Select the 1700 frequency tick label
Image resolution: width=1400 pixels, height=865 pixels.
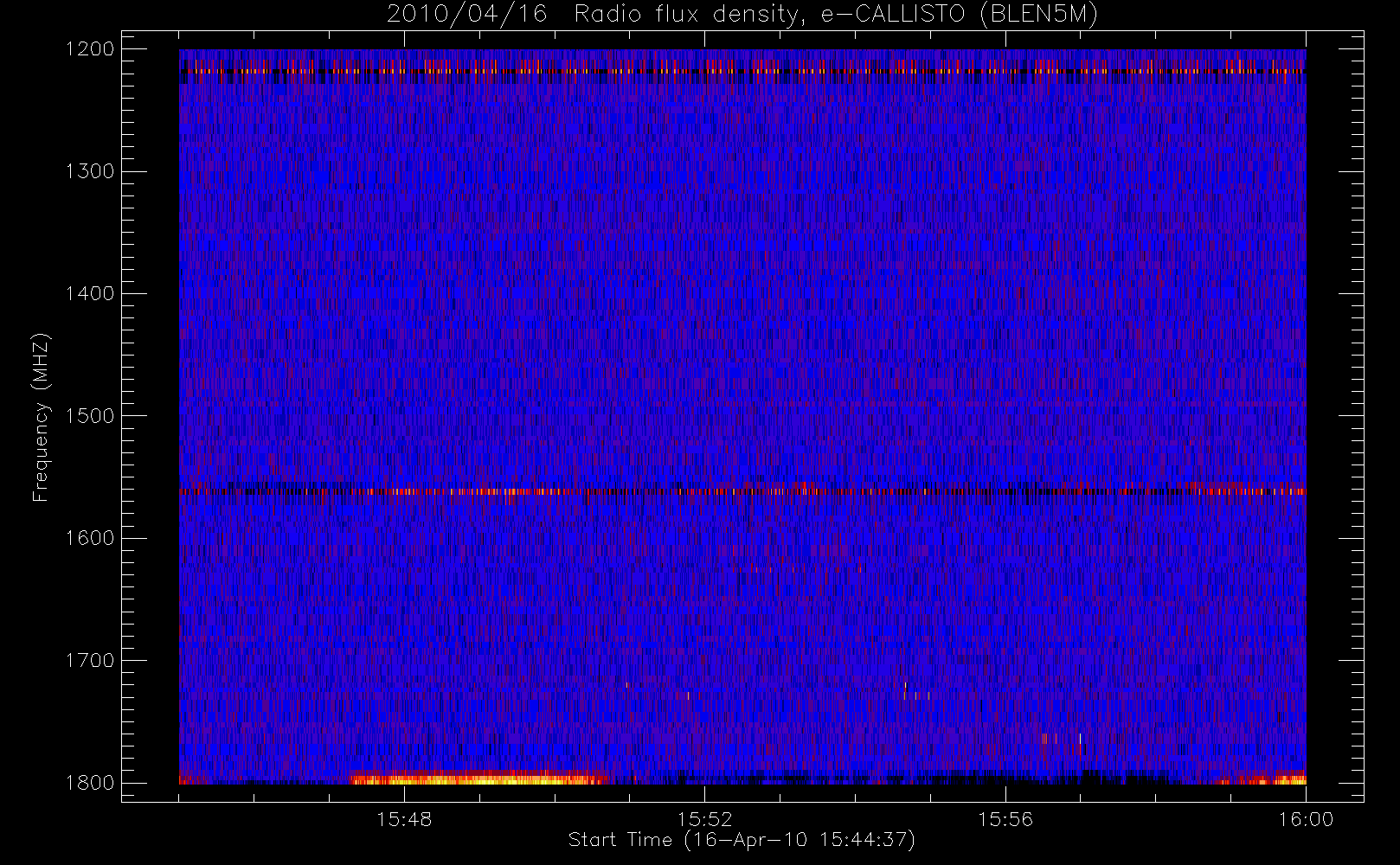pos(90,660)
